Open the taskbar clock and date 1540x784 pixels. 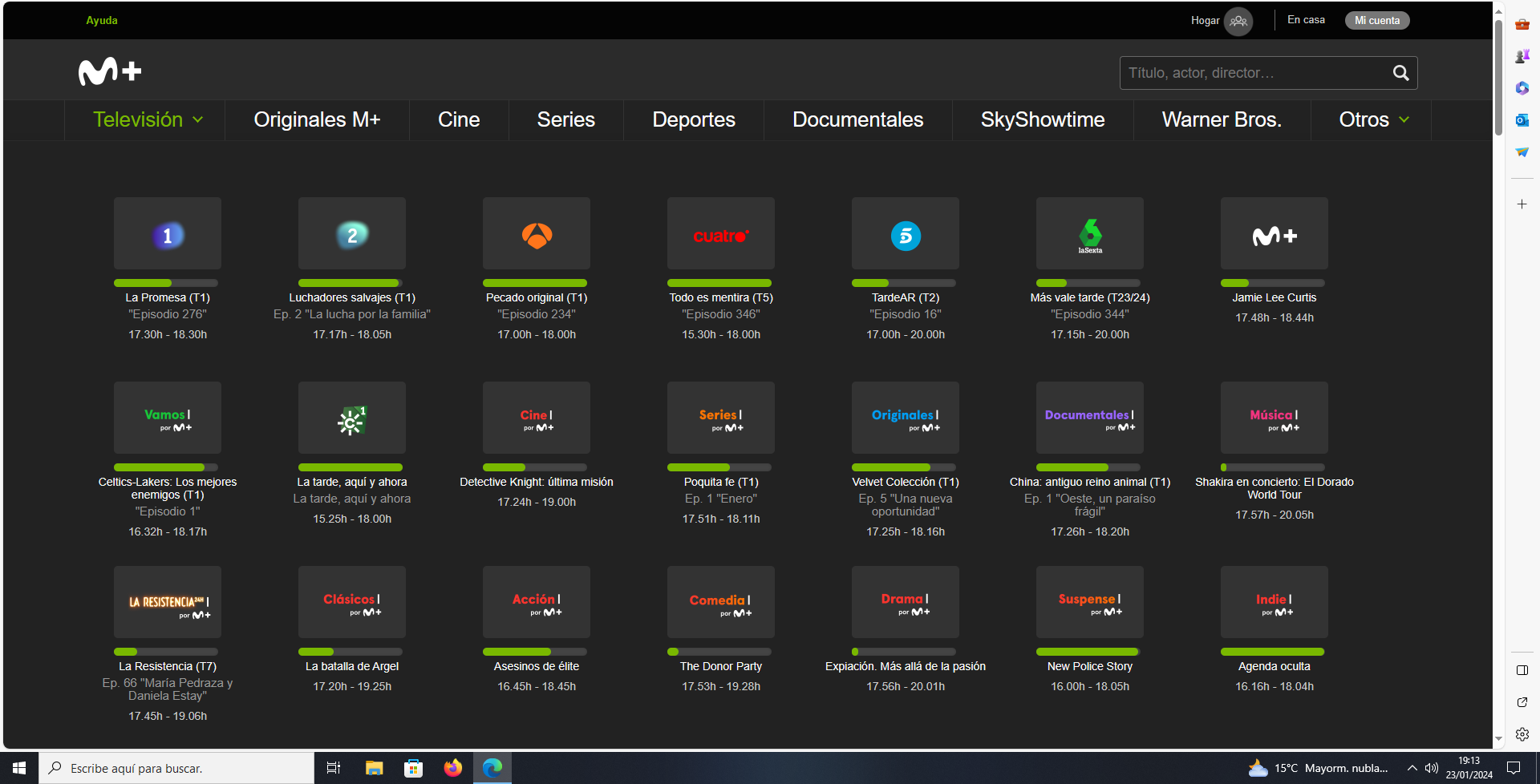point(1469,768)
